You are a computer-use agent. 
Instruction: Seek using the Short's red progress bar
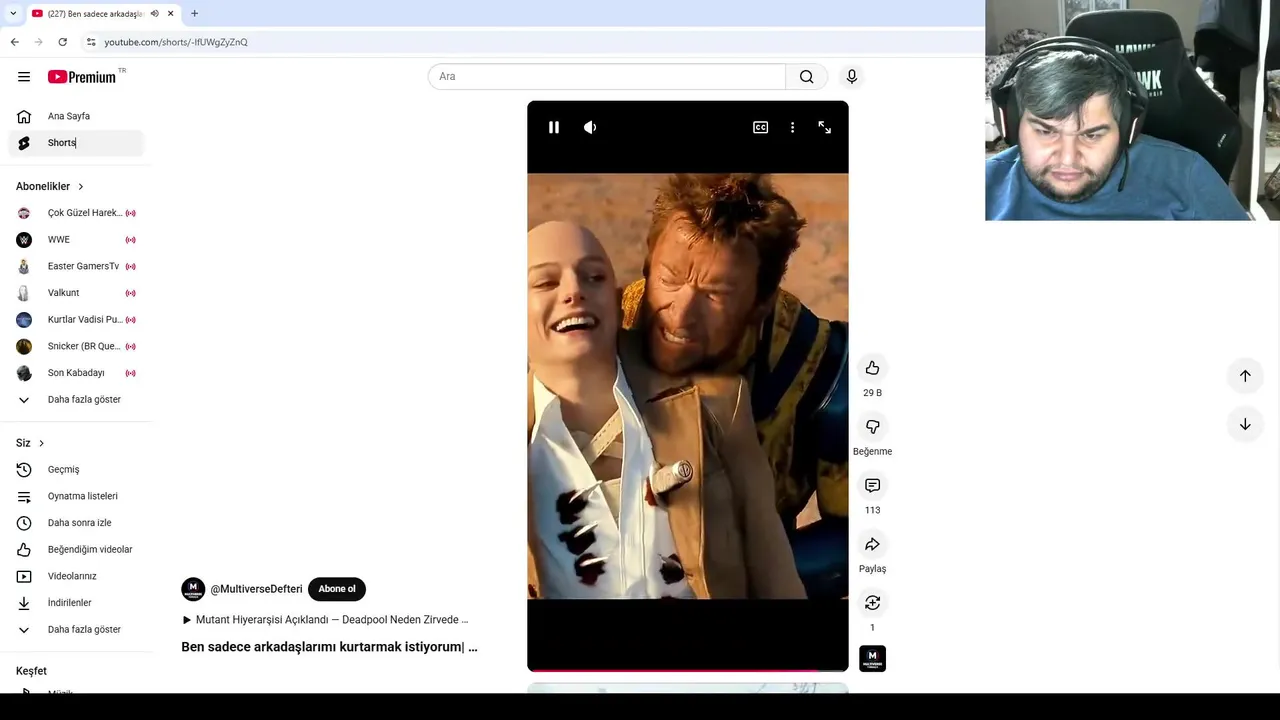pos(688,670)
